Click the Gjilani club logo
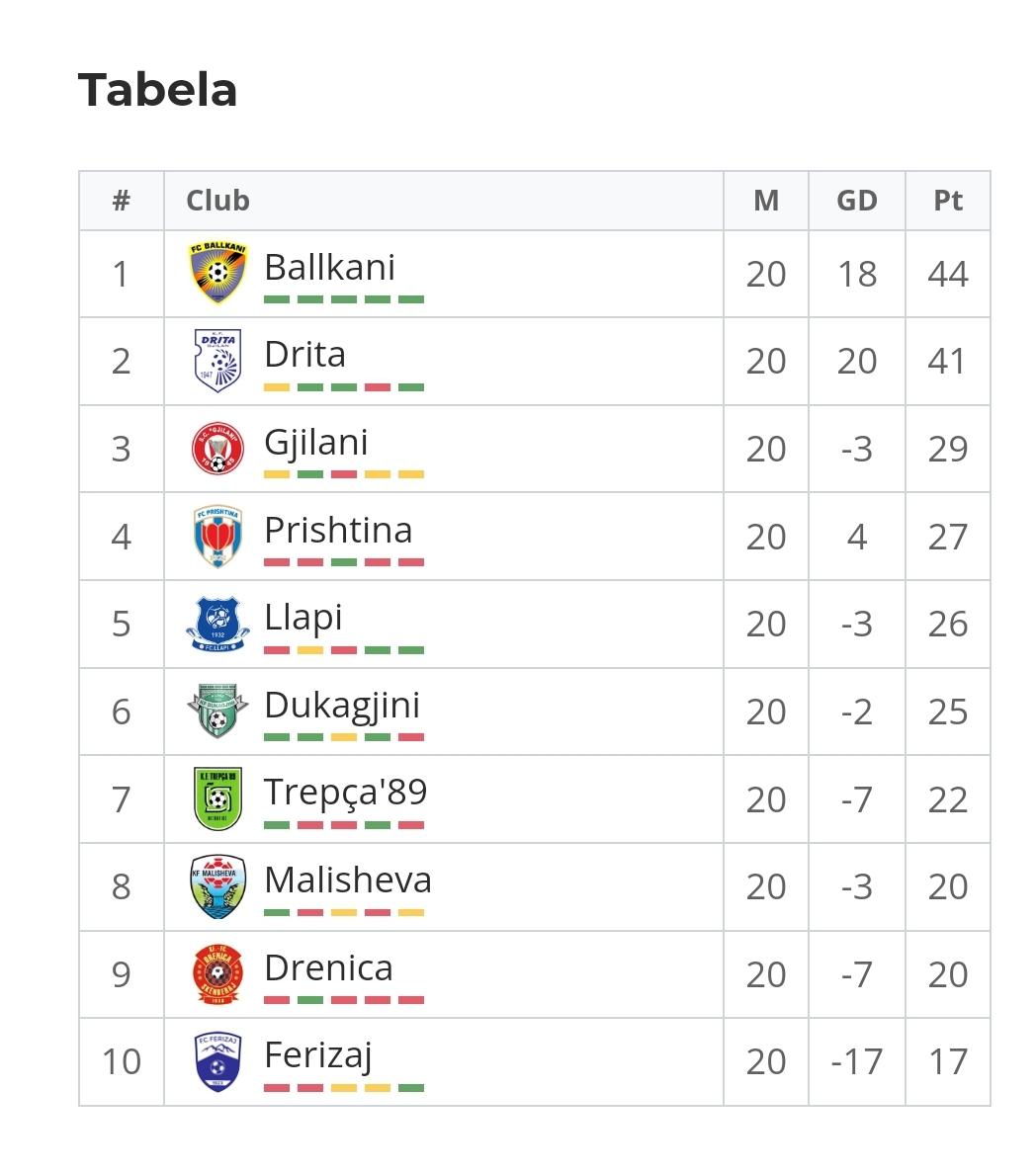 (x=217, y=449)
